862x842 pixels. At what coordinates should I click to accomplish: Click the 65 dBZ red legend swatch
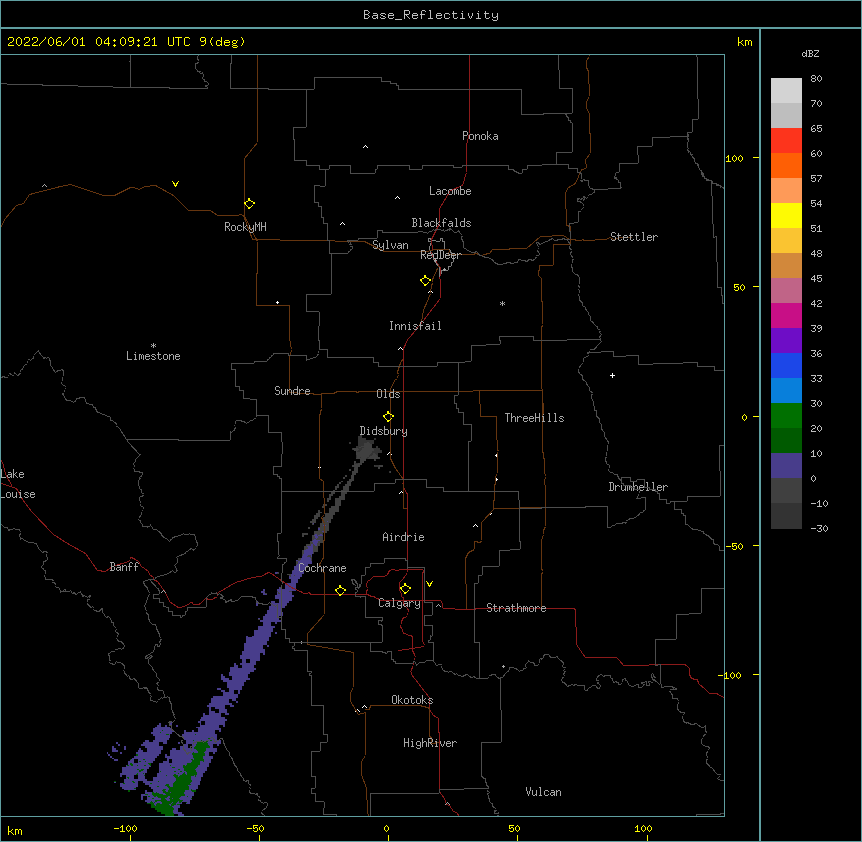coord(786,141)
